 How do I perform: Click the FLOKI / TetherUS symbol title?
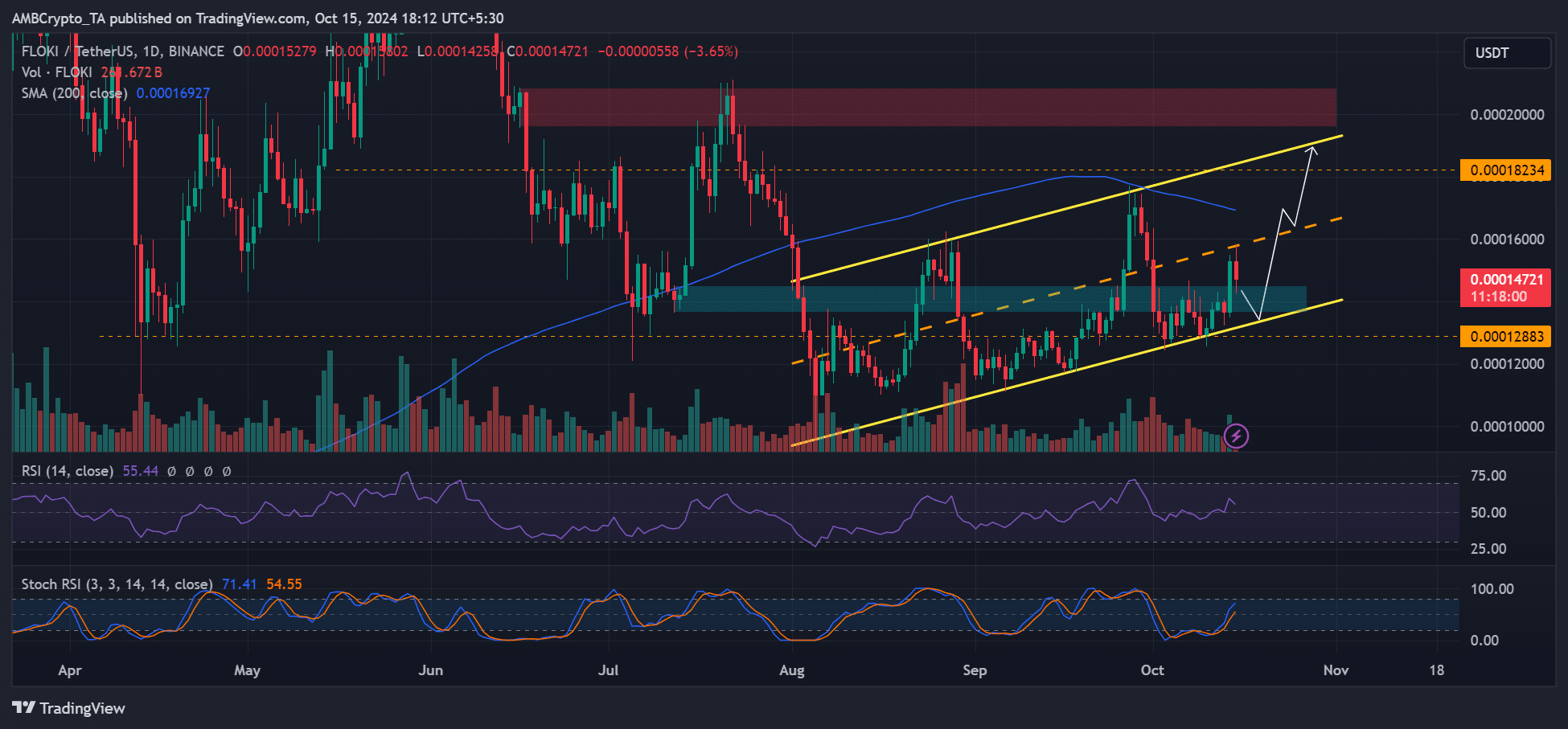point(123,51)
